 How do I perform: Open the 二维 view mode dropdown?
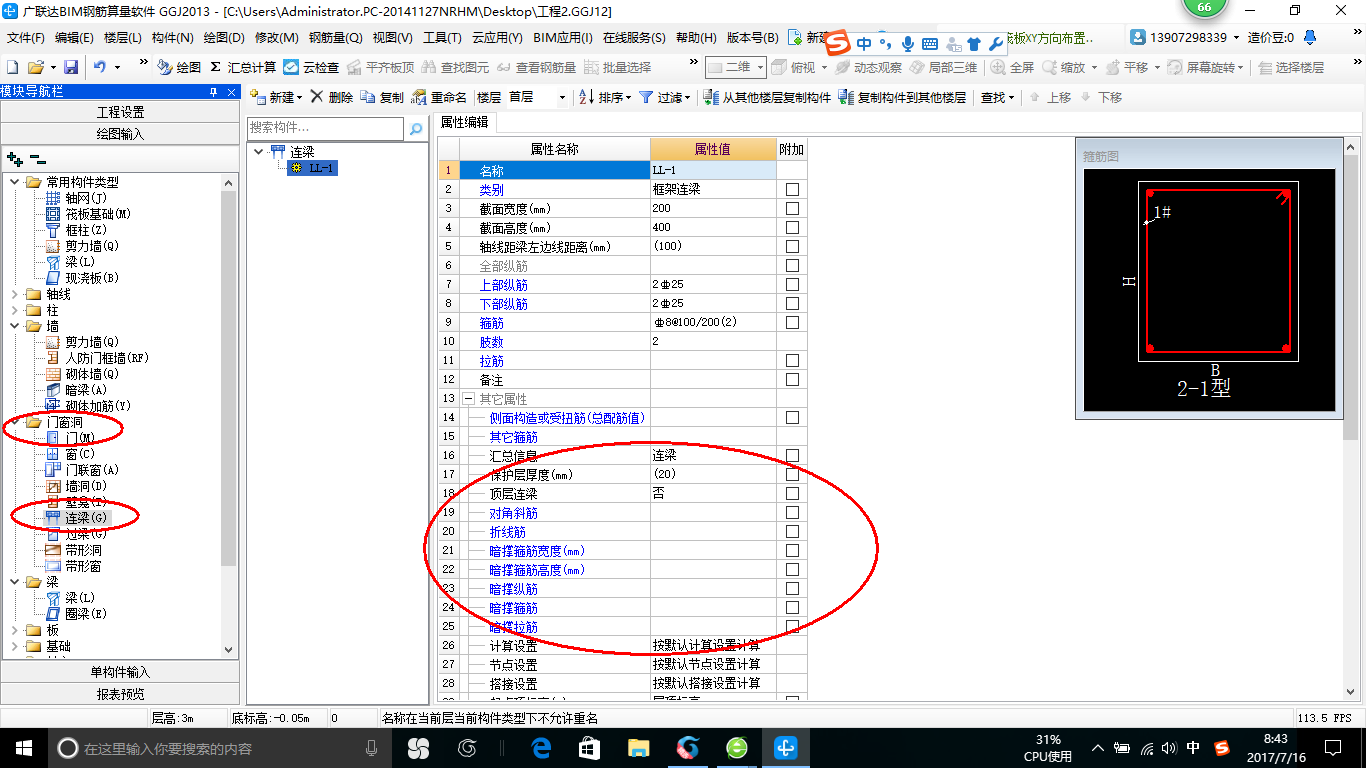(x=736, y=67)
